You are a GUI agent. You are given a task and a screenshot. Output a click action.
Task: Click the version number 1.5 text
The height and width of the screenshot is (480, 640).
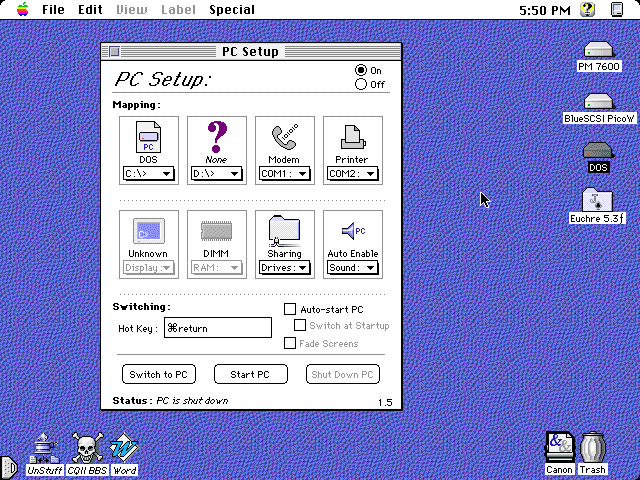tap(385, 403)
